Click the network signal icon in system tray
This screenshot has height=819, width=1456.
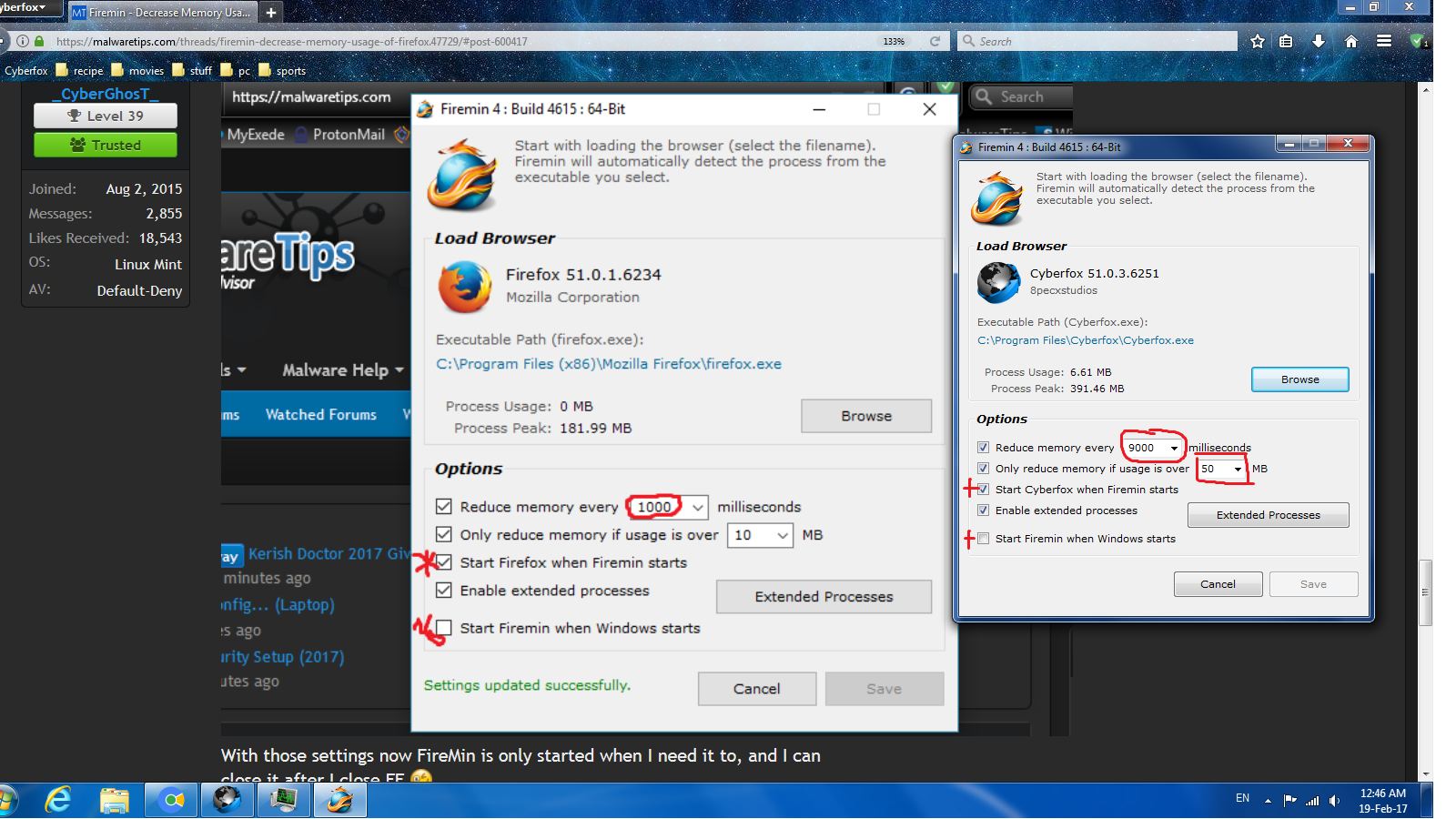[x=1313, y=801]
